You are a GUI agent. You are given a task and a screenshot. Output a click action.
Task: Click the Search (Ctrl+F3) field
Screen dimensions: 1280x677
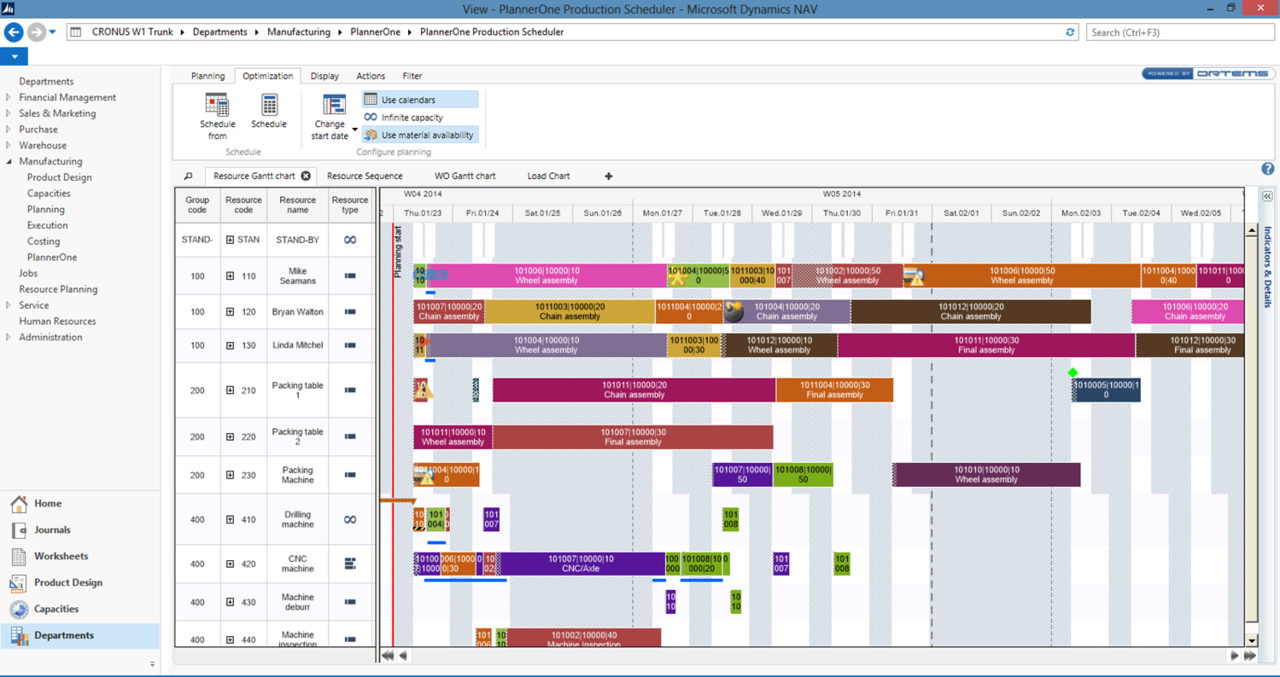coord(1180,32)
